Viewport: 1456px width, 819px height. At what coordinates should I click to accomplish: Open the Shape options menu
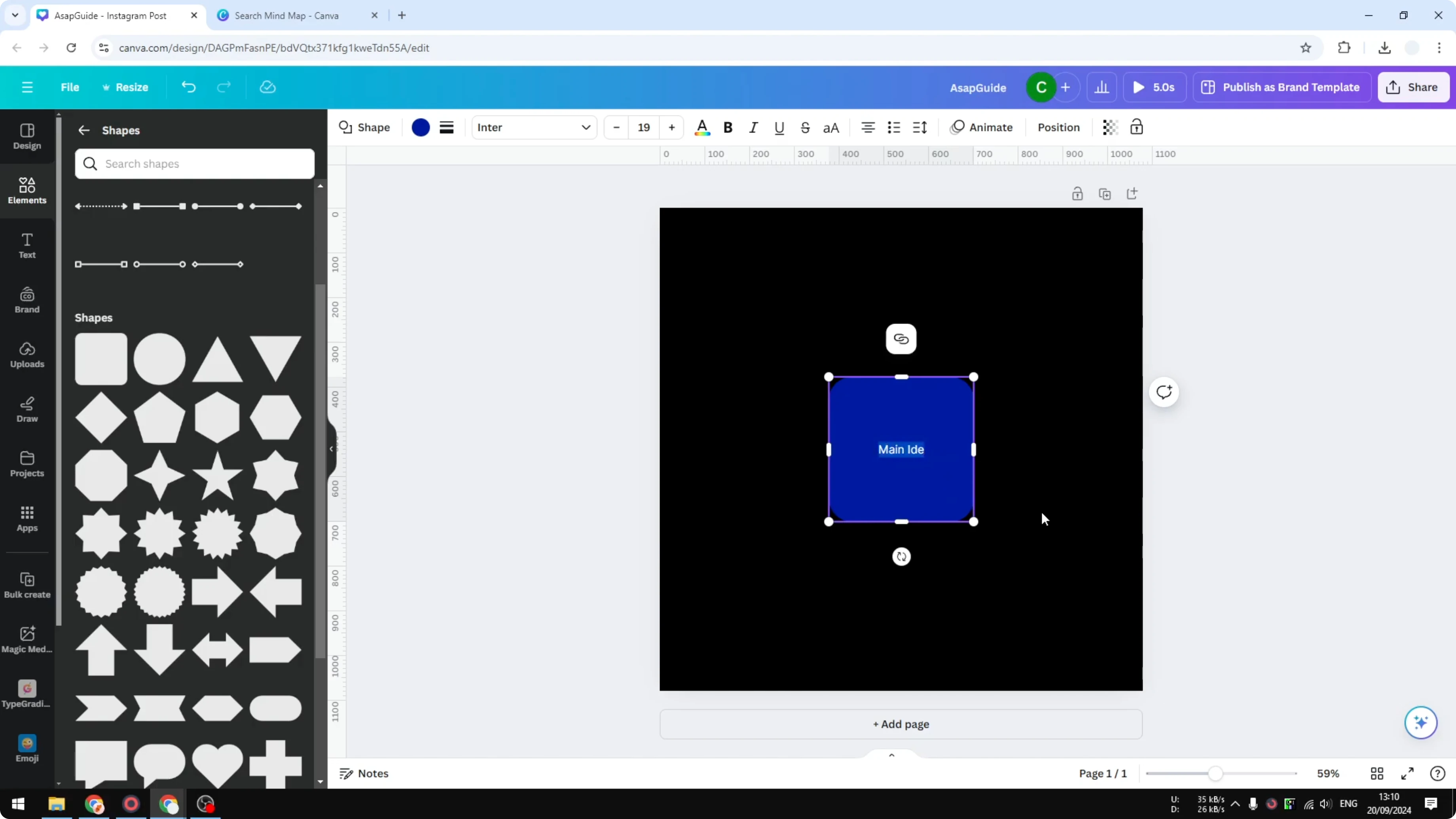click(x=364, y=127)
